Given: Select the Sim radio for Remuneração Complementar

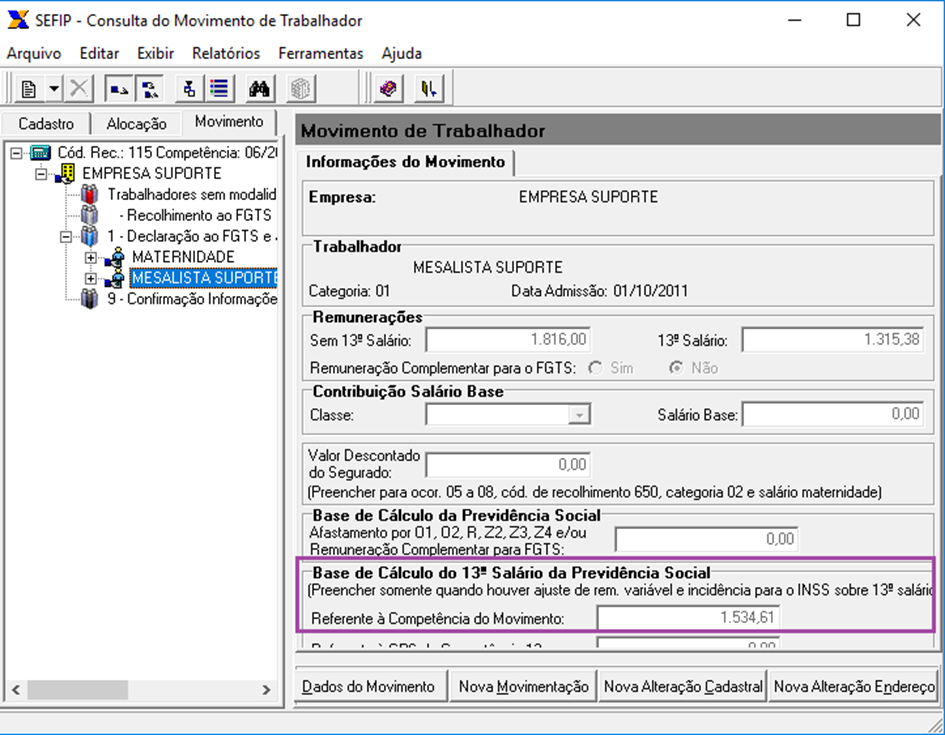Looking at the screenshot, I should click(595, 368).
